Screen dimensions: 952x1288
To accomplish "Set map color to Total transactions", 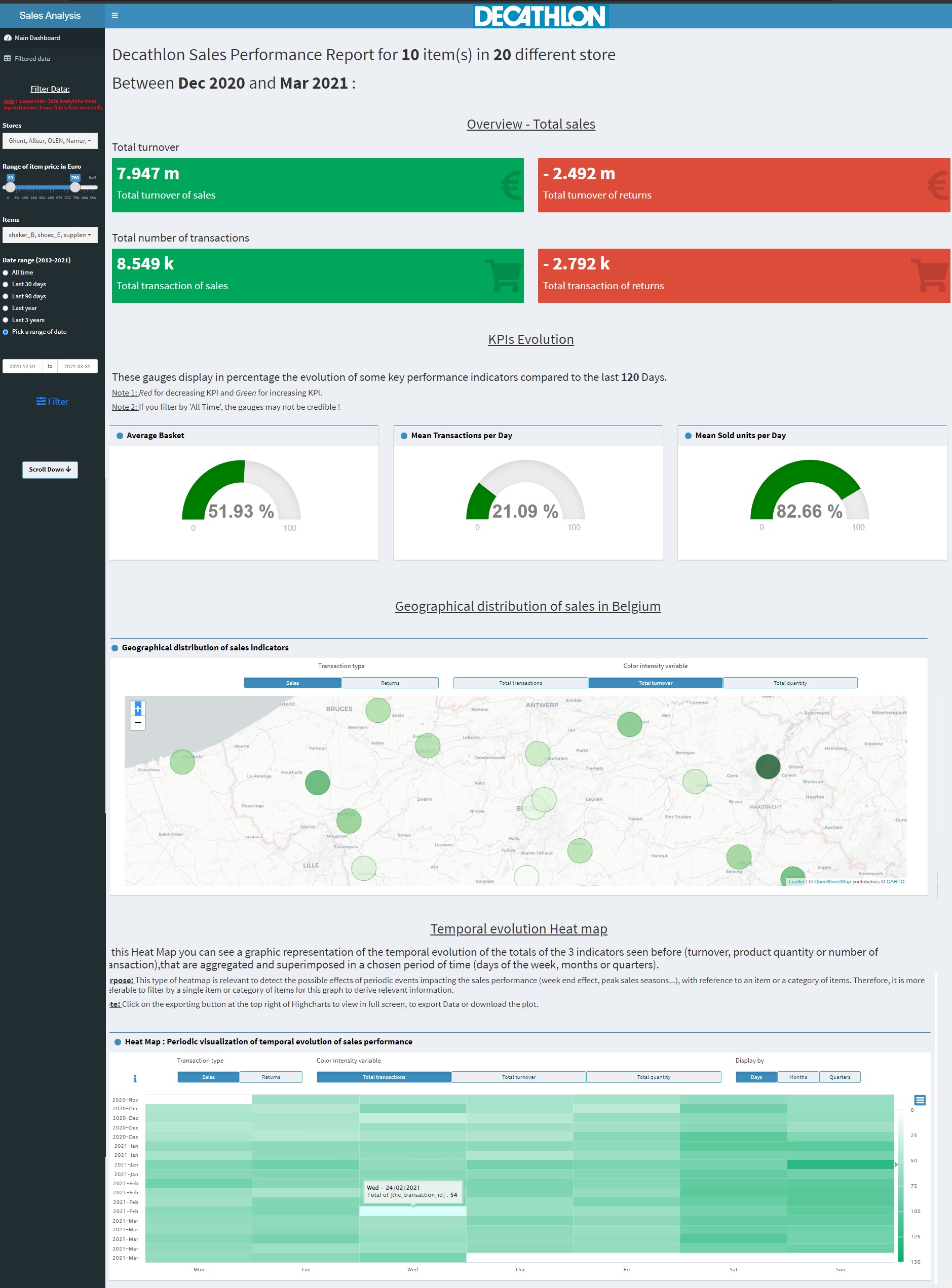I will coord(520,683).
